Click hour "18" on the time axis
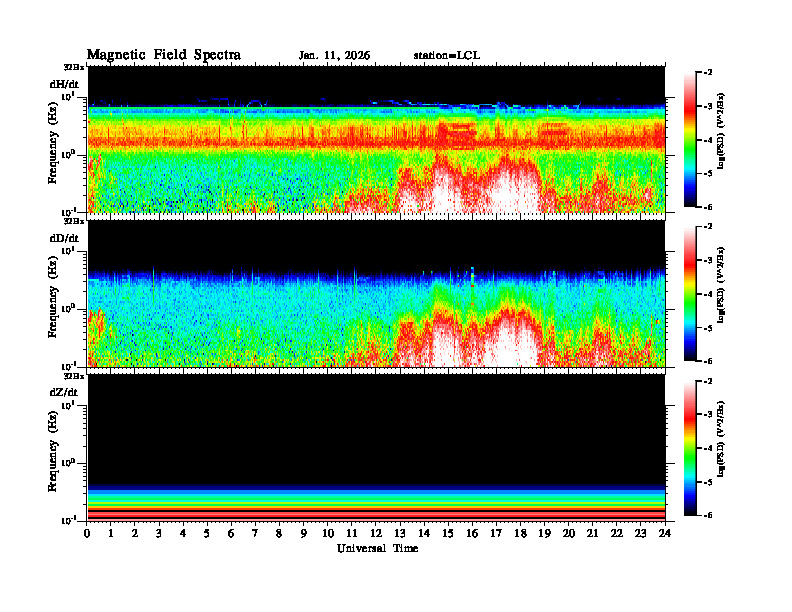The image size is (792, 612). (520, 533)
